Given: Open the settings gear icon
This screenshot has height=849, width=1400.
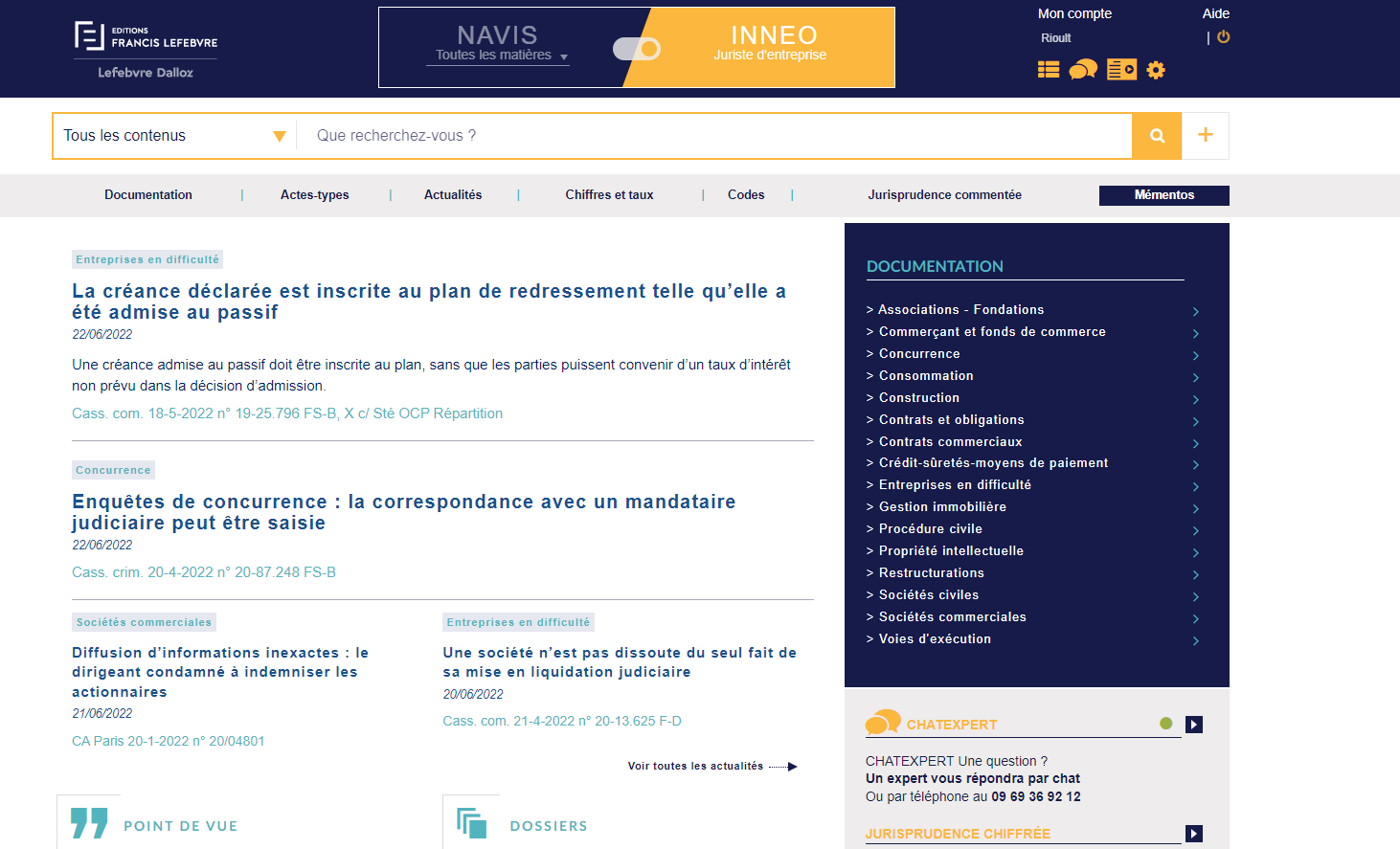Looking at the screenshot, I should click(1156, 70).
